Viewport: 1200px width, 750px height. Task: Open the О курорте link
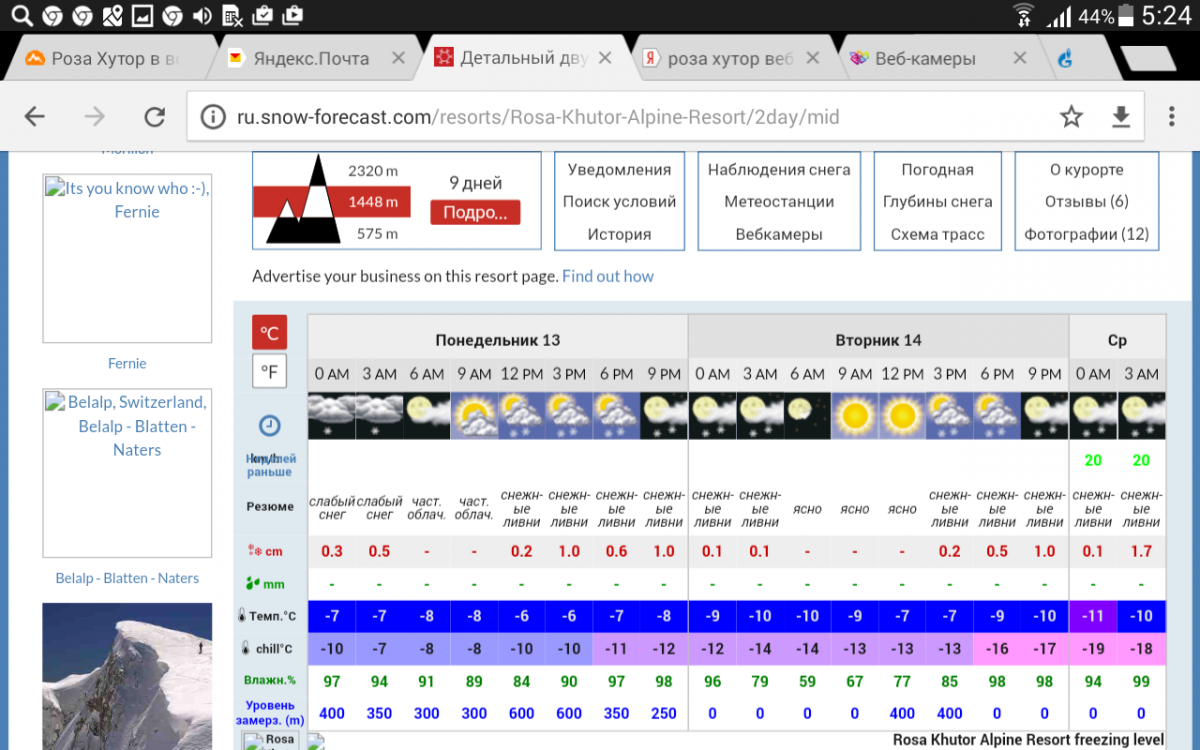pyautogui.click(x=1086, y=169)
